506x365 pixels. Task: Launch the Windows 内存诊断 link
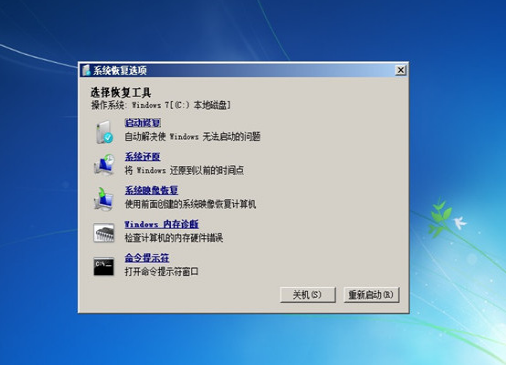tap(161, 224)
